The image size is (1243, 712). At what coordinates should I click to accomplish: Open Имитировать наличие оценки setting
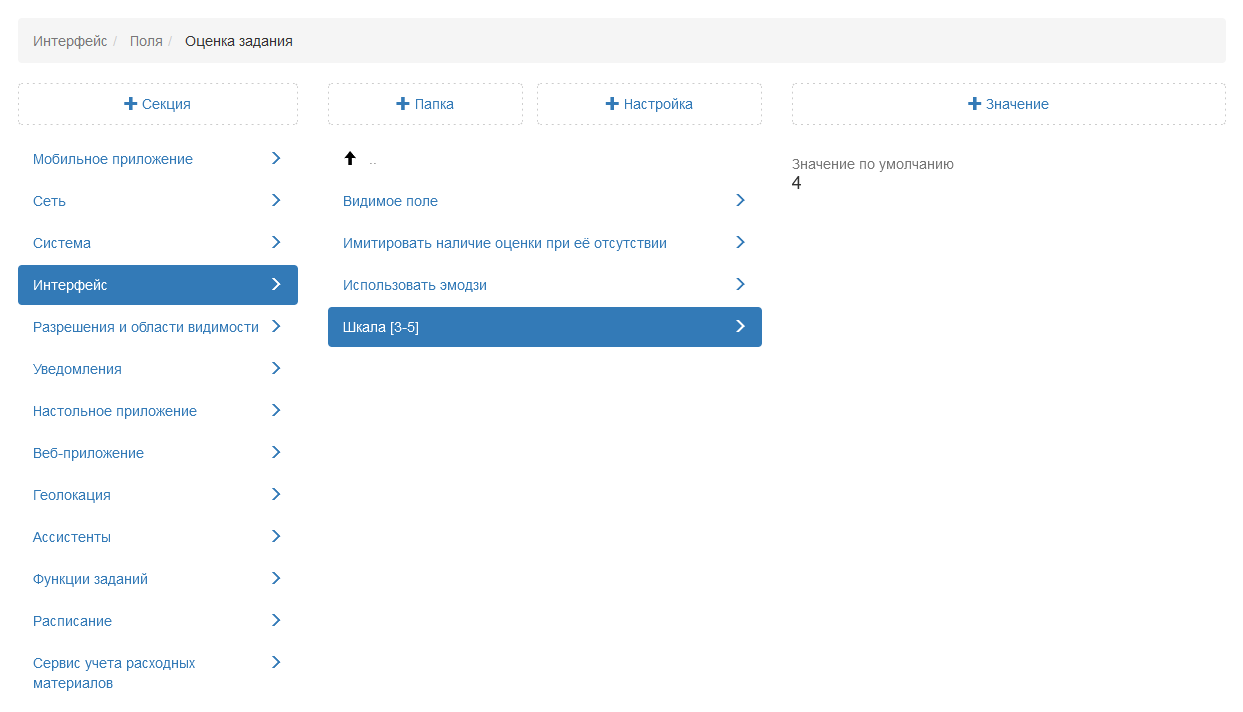(504, 243)
